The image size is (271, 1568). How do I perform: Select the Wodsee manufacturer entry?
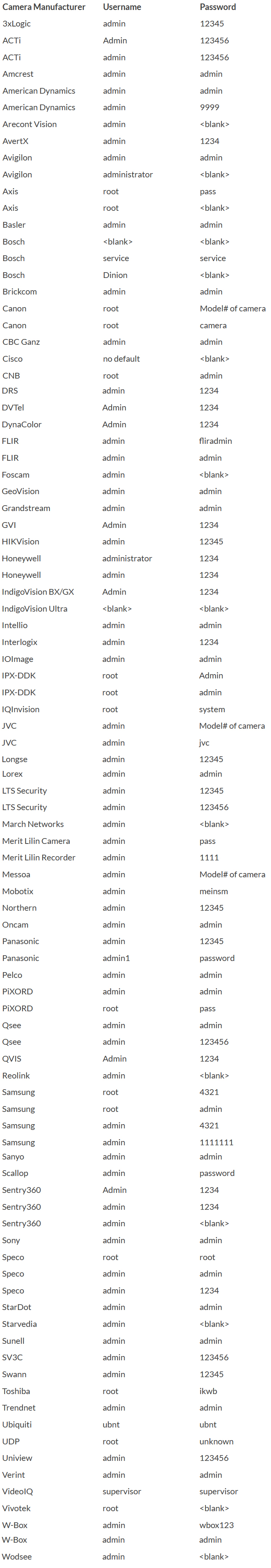click(x=16, y=1556)
